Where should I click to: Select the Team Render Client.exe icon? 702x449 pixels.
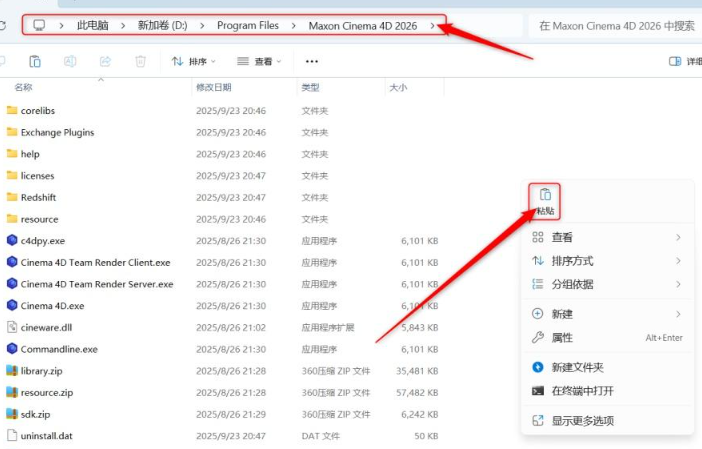12,262
